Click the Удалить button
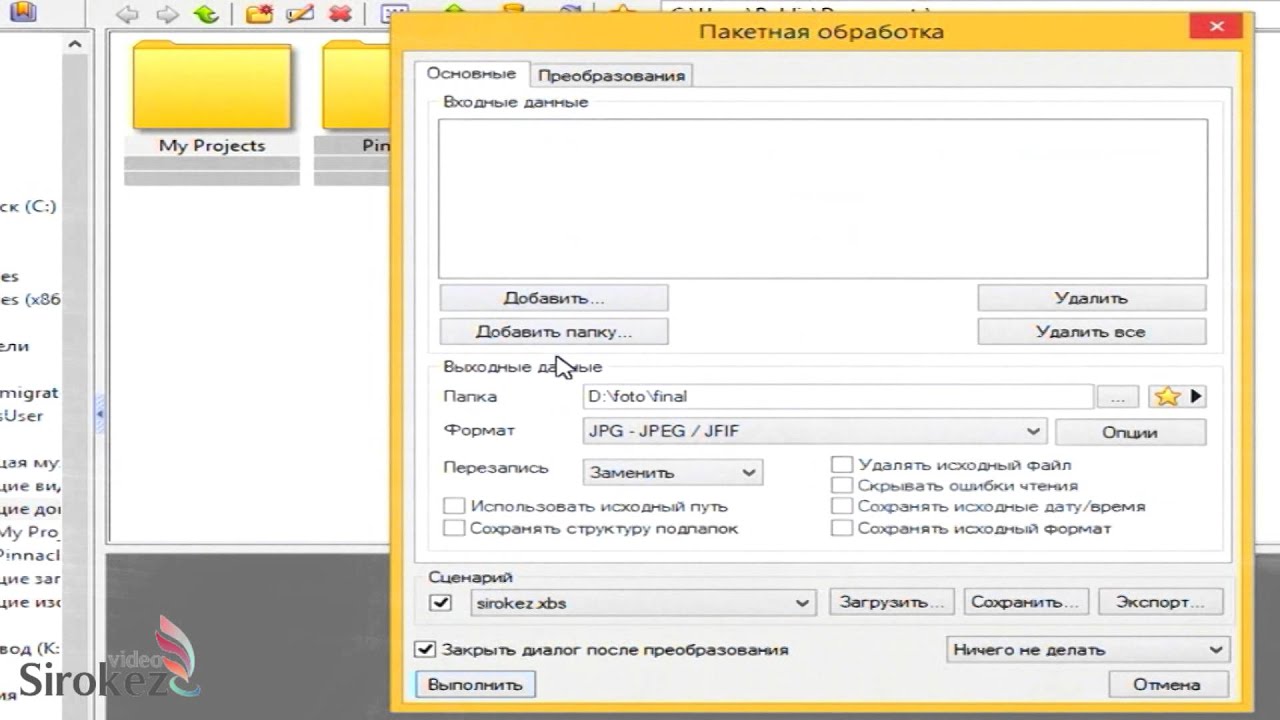Viewport: 1280px width, 720px height. tap(1091, 298)
